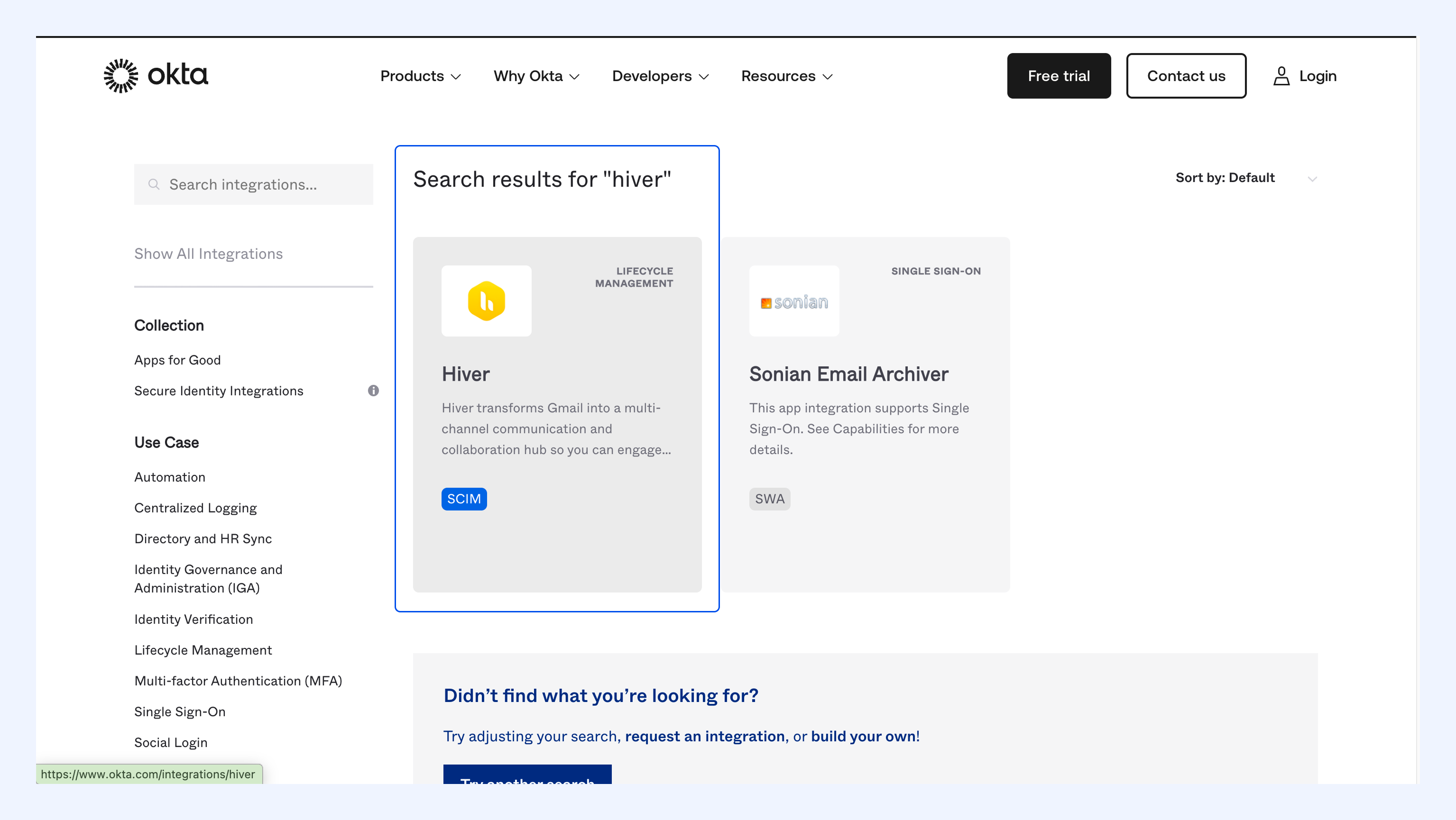Focus the Search integrations field

[x=253, y=184]
